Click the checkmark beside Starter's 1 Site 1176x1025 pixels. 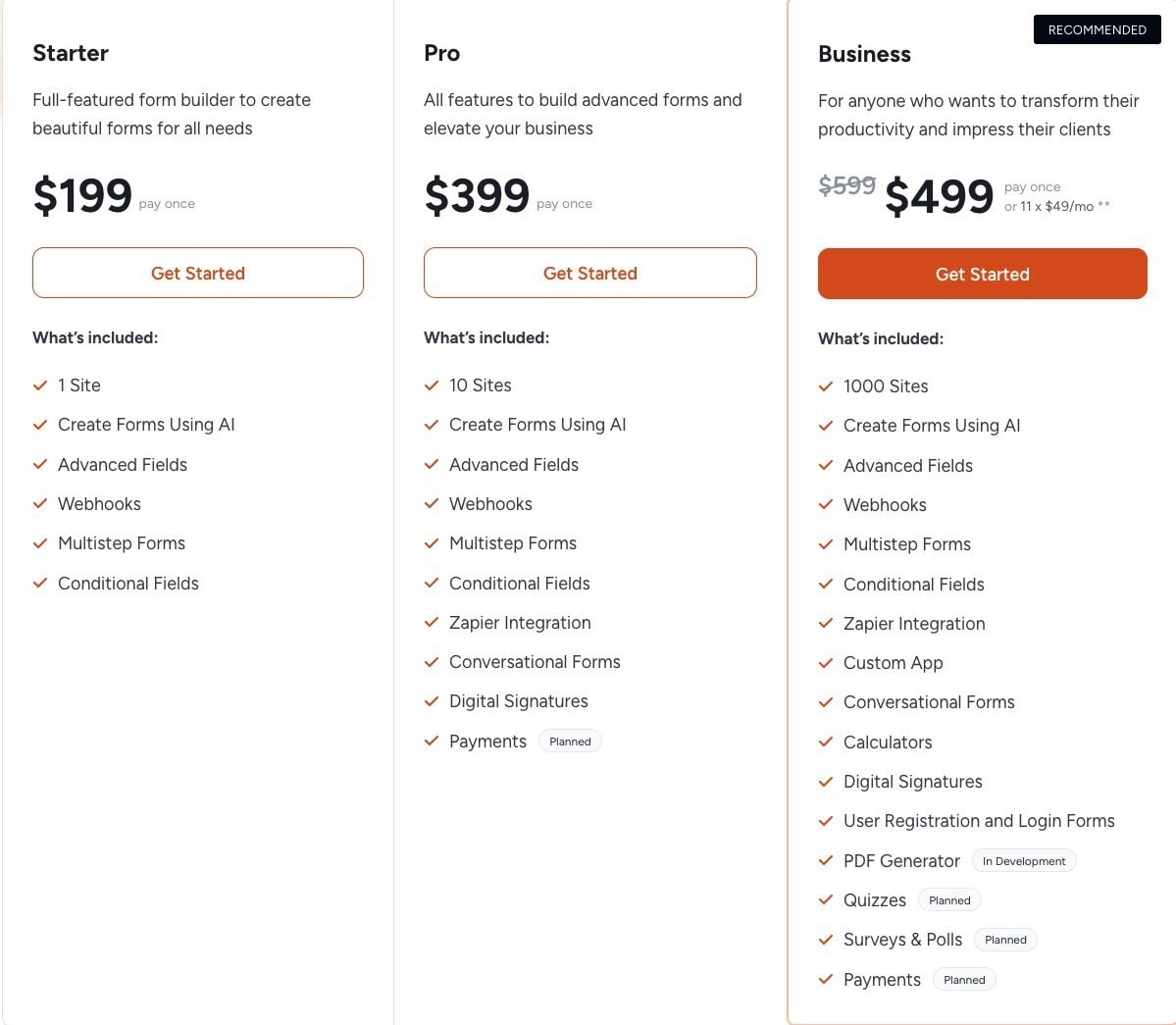[x=40, y=385]
